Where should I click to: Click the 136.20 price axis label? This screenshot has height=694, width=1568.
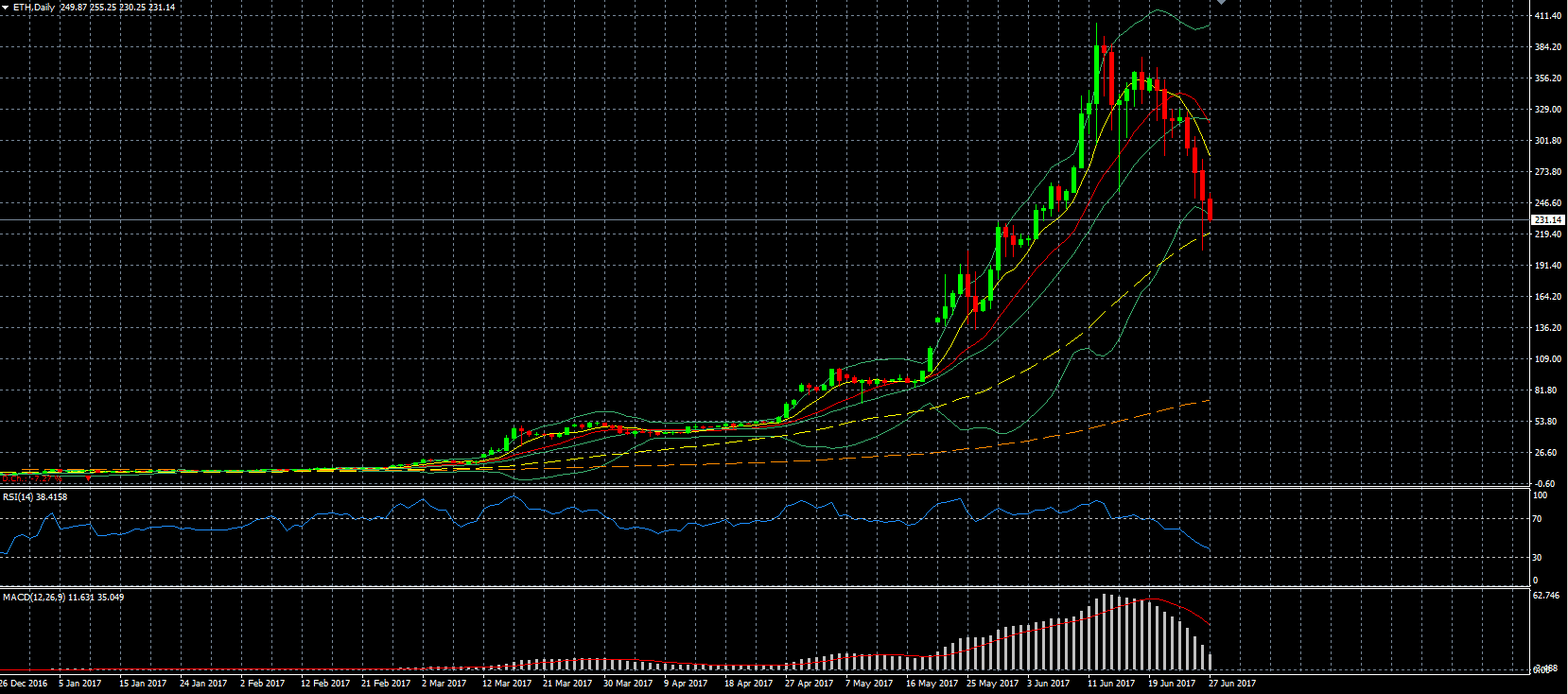coord(1548,328)
